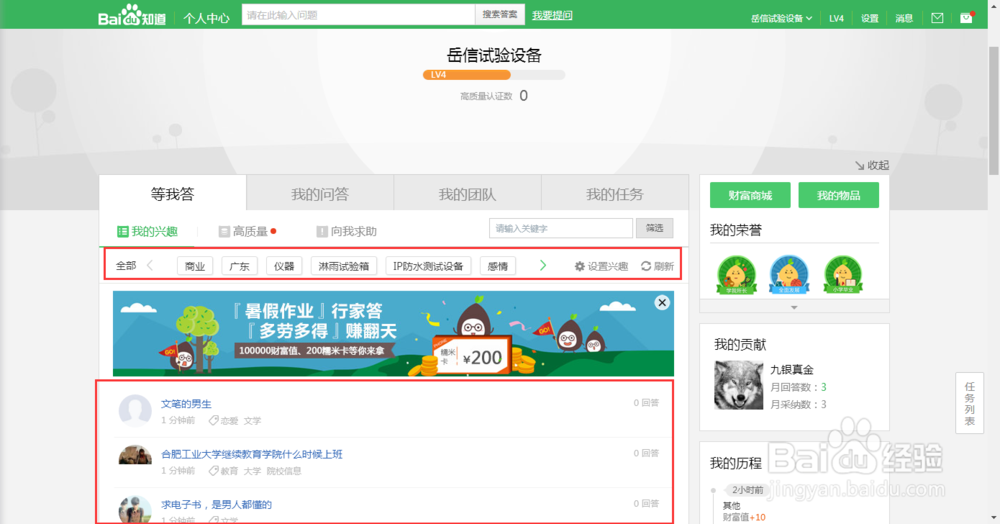Click the 大学 tag
Viewport: 1000px width, 524px height.
pyautogui.click(x=253, y=471)
